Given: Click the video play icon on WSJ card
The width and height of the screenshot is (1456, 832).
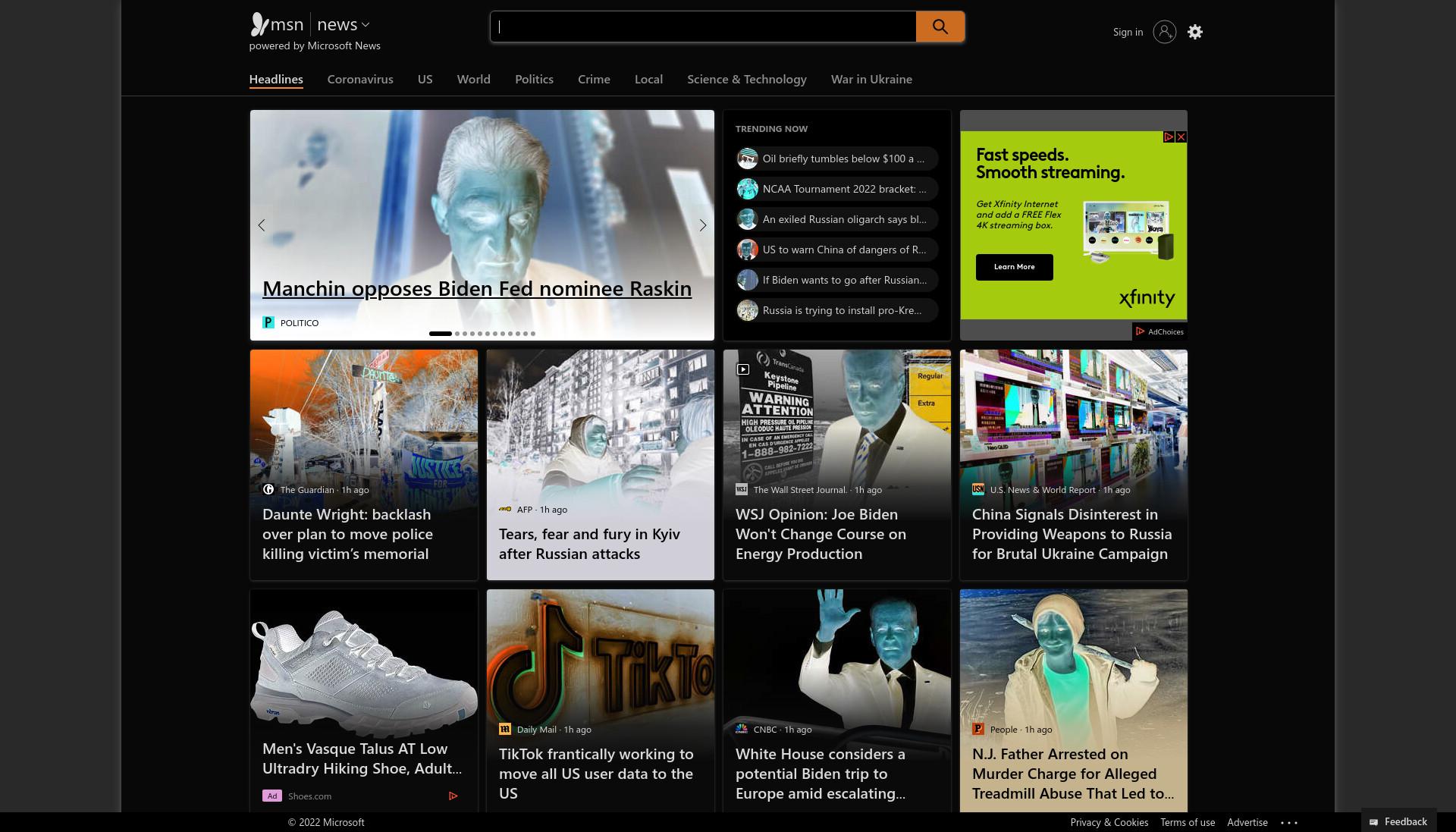Looking at the screenshot, I should (743, 369).
